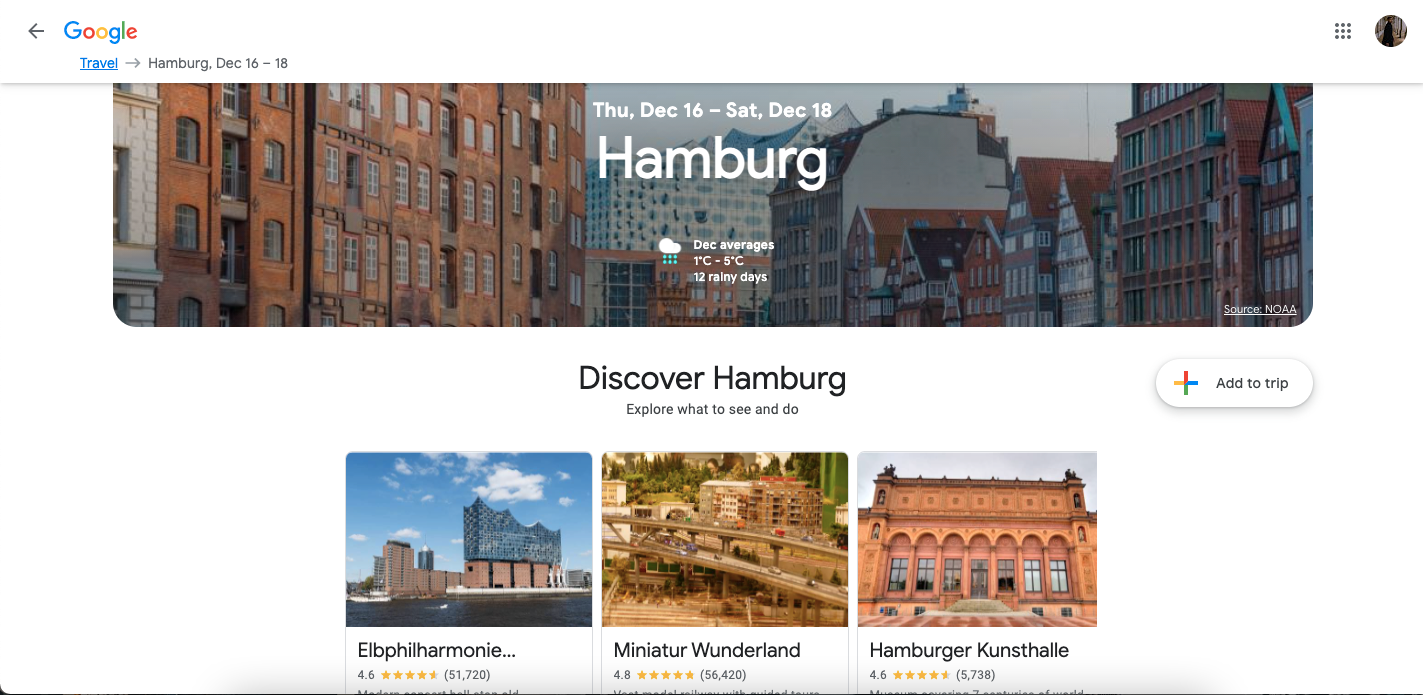Click the Thu, Dec 16 – Sat, Dec 18 dates

(712, 110)
